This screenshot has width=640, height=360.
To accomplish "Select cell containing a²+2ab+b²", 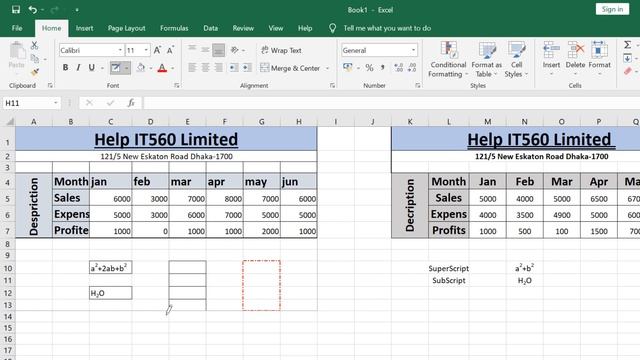I will [111, 268].
